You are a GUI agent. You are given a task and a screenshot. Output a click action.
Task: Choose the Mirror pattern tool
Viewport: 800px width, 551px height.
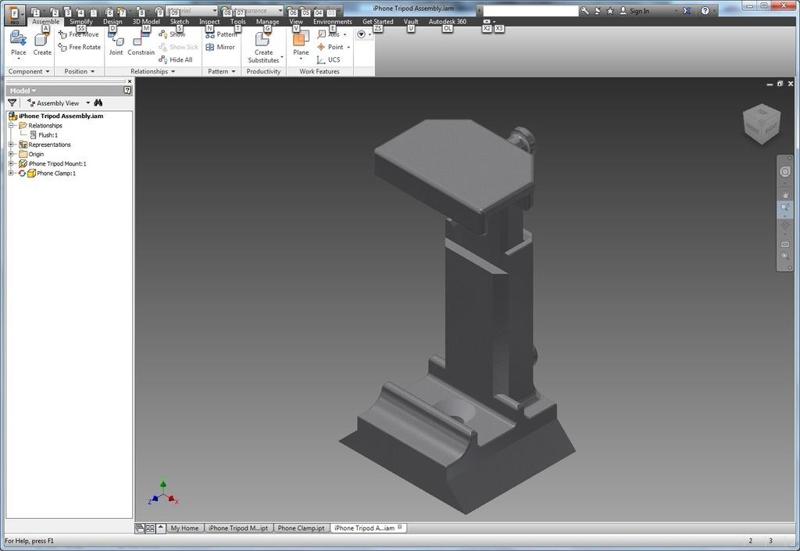pyautogui.click(x=220, y=47)
